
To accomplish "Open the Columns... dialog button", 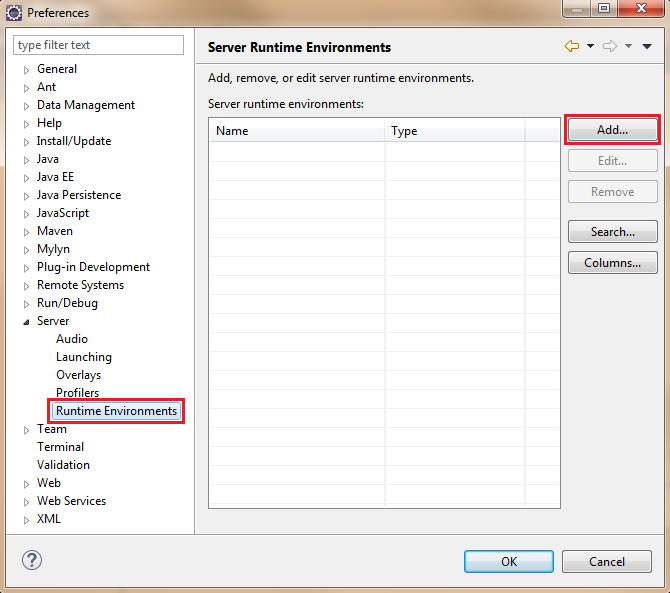I will 612,263.
